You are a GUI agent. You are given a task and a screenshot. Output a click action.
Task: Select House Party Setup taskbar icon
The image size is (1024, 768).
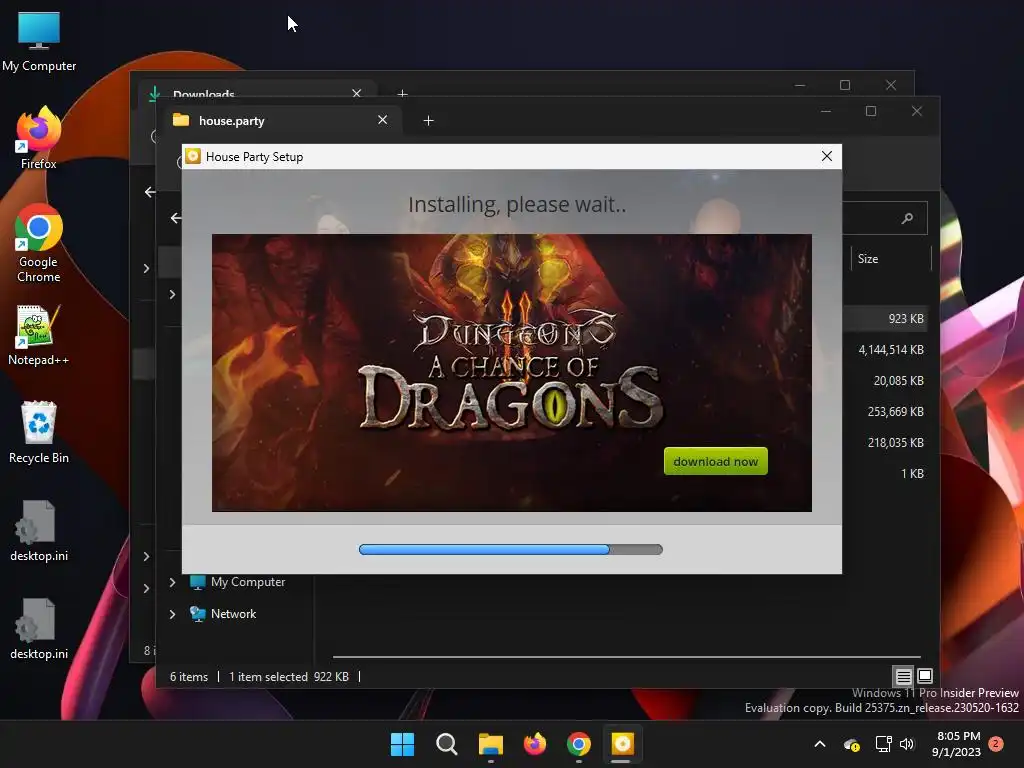[x=622, y=744]
